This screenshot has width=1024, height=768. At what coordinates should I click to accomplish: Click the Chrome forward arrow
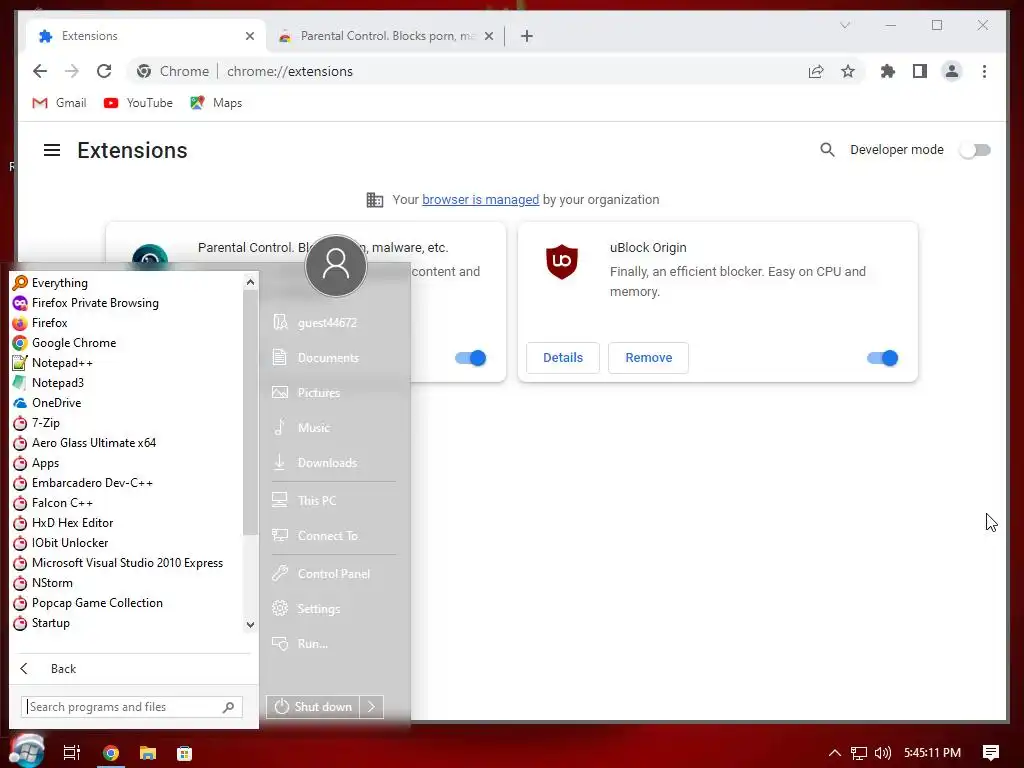[72, 71]
